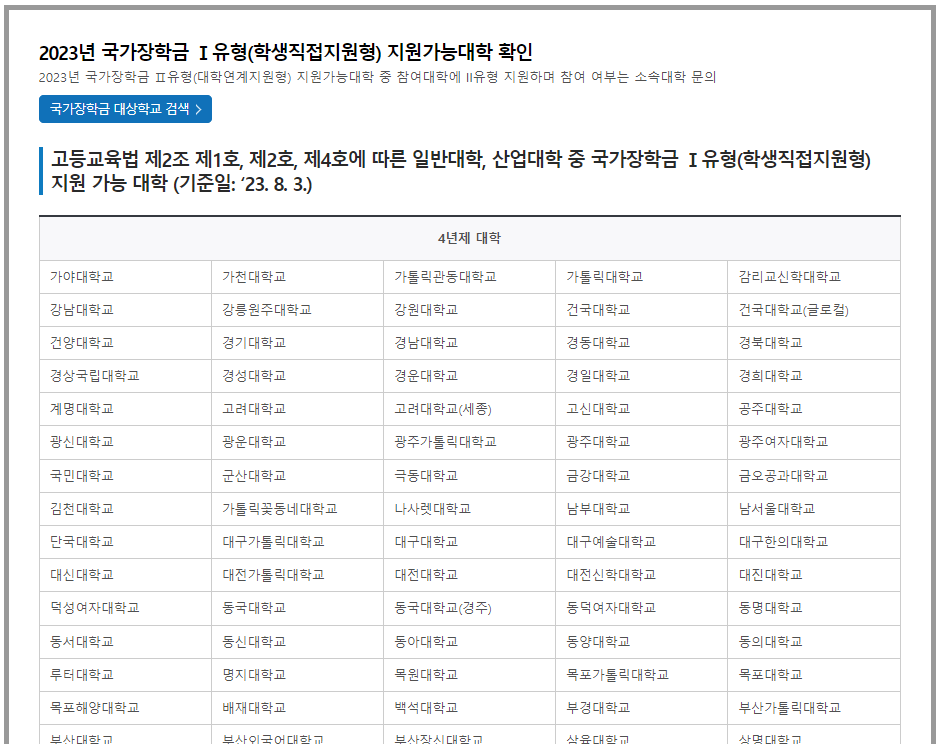Click the 루터대학교 cell
Screen dimensions: 938x744
coord(125,675)
